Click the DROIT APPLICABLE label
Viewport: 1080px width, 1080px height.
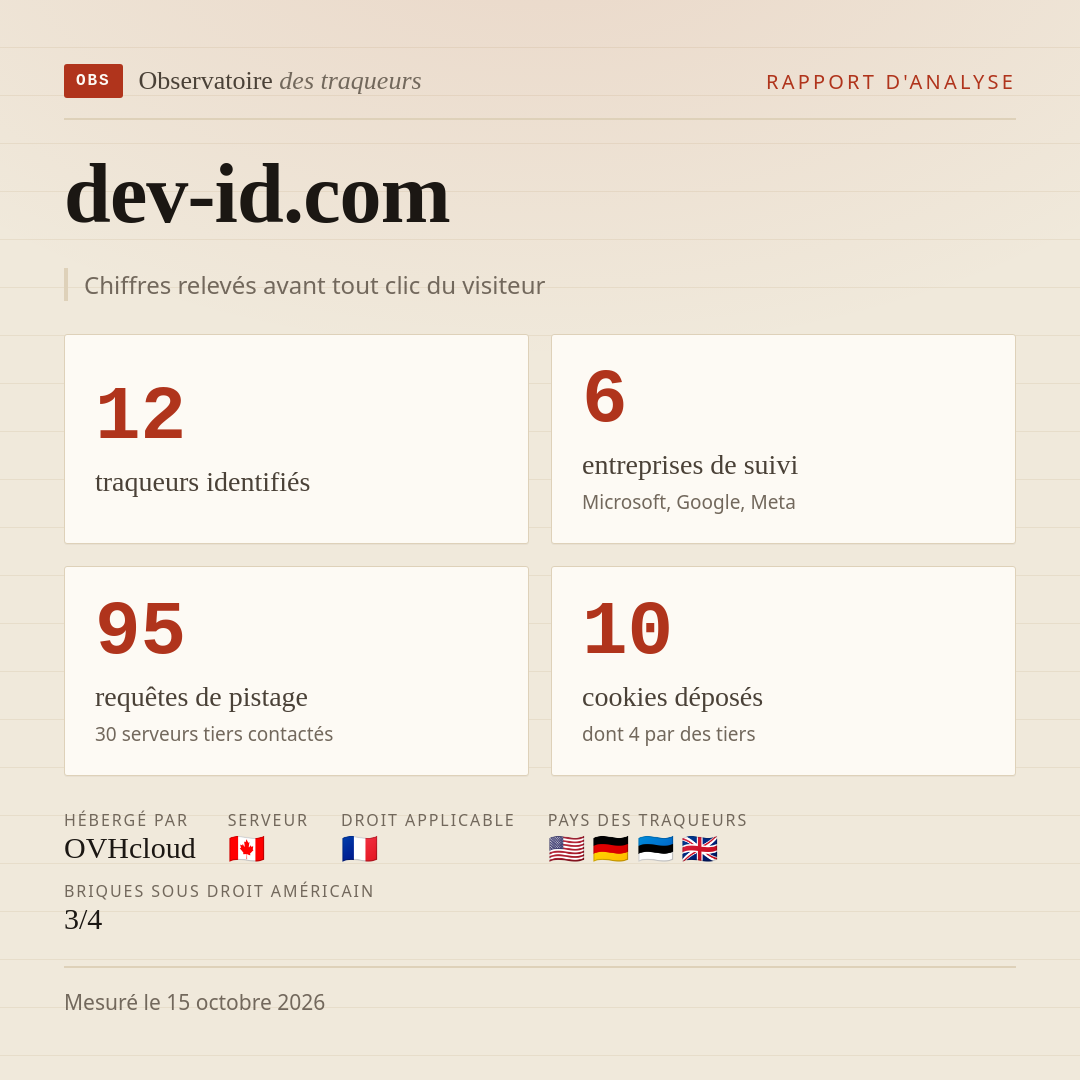click(428, 820)
